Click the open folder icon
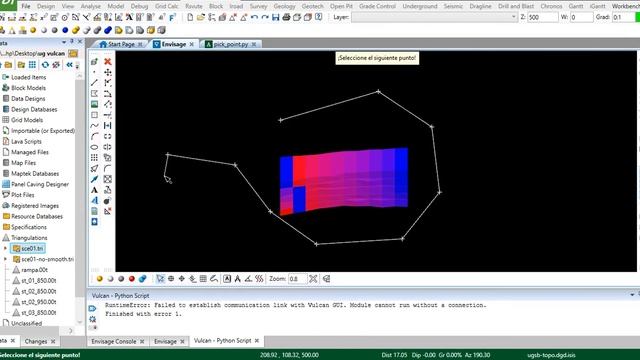The image size is (640, 360). (x=201, y=17)
